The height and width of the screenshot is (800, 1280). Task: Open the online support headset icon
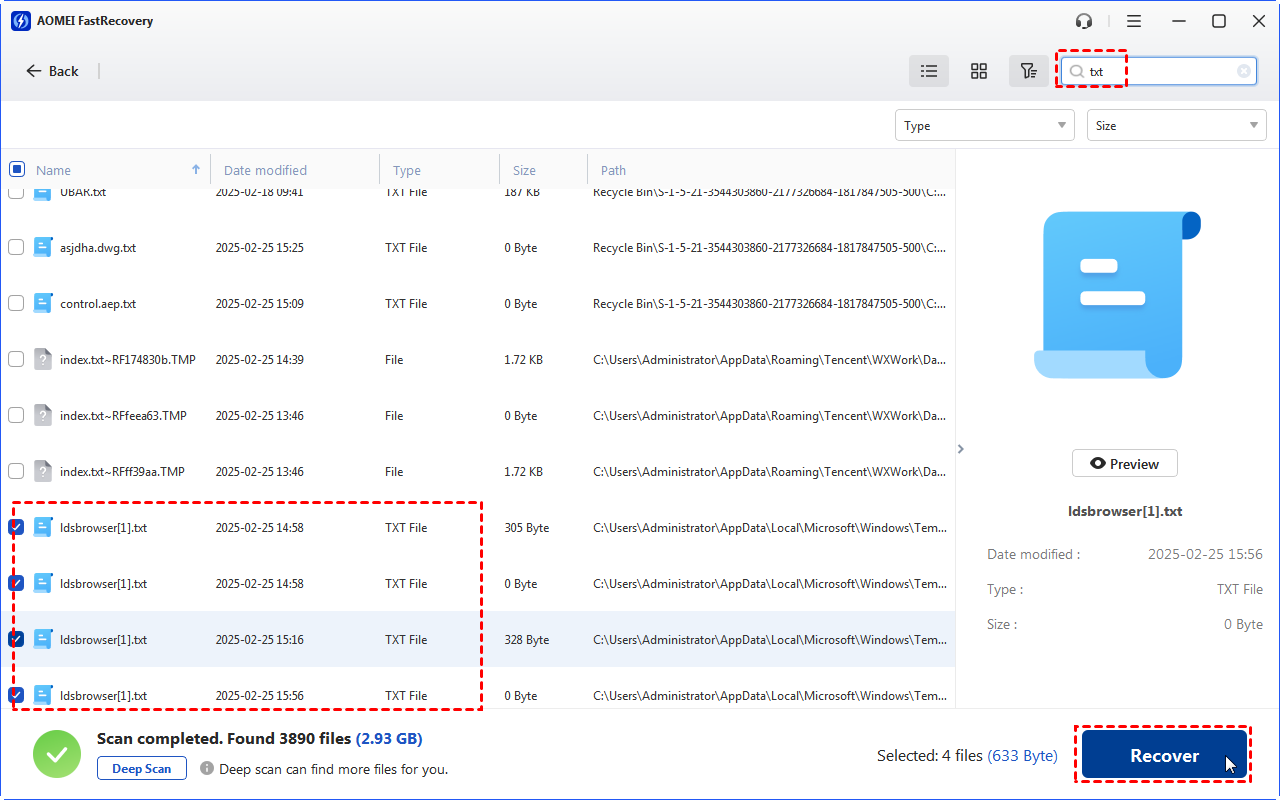tap(1083, 20)
